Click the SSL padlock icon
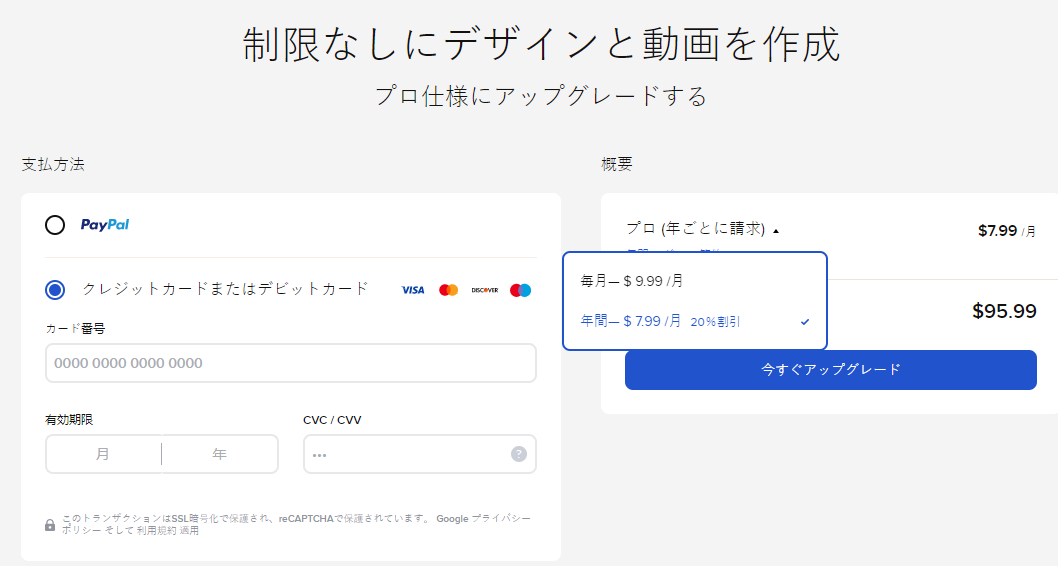 coord(50,525)
